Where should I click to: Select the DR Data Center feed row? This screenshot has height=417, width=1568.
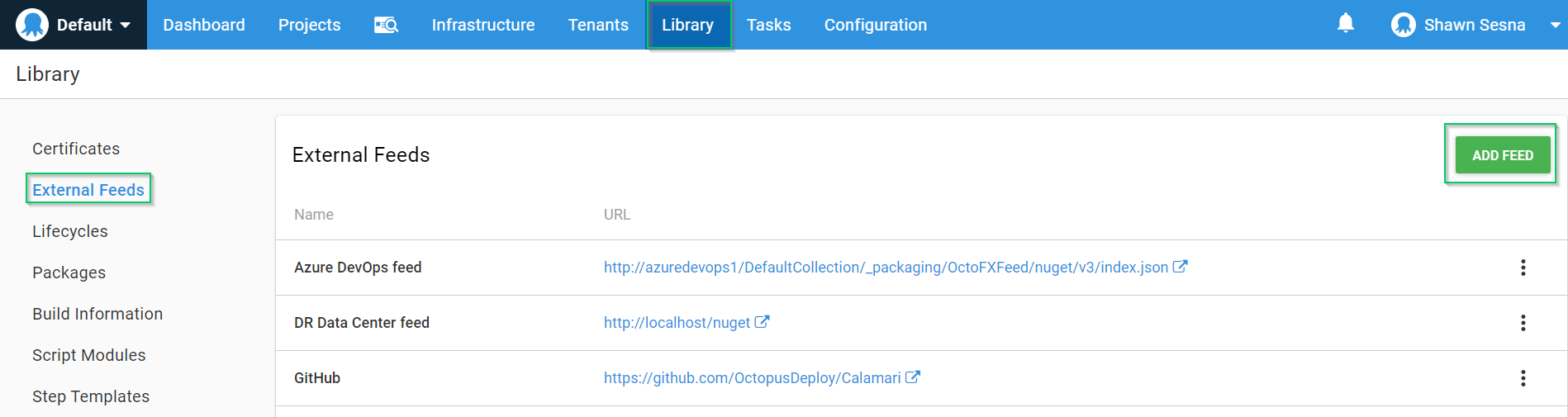pyautogui.click(x=362, y=323)
